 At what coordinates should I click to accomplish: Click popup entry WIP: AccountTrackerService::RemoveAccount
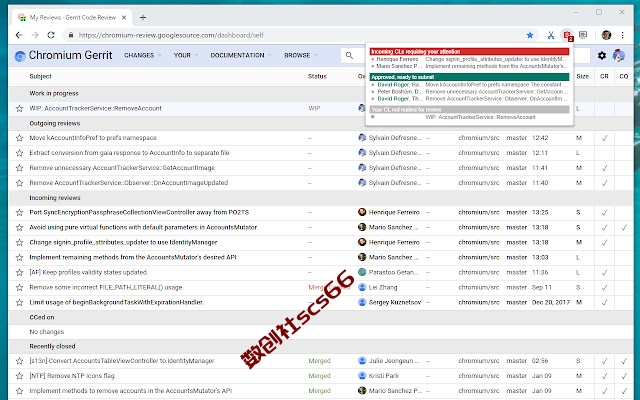pyautogui.click(x=469, y=117)
